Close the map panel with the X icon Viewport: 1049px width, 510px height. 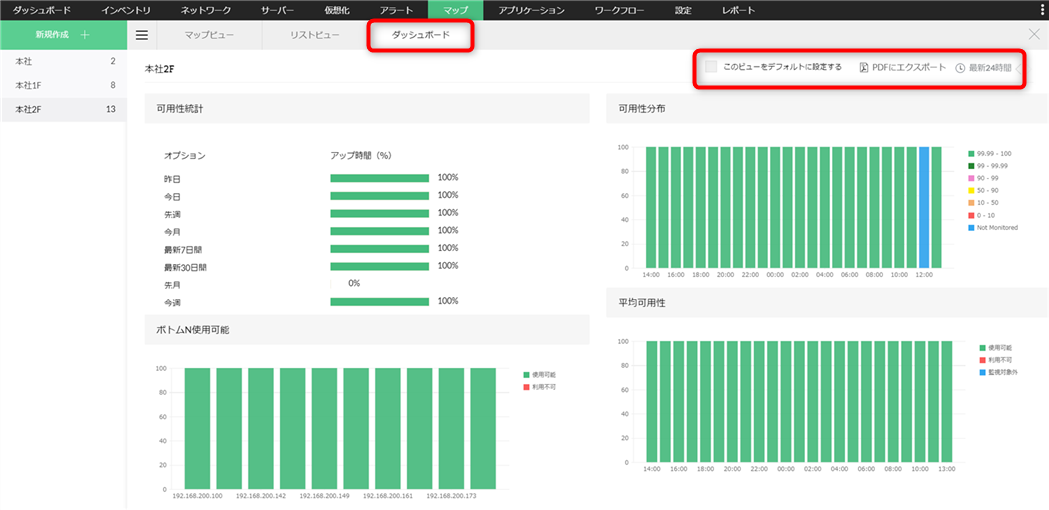pos(1034,35)
